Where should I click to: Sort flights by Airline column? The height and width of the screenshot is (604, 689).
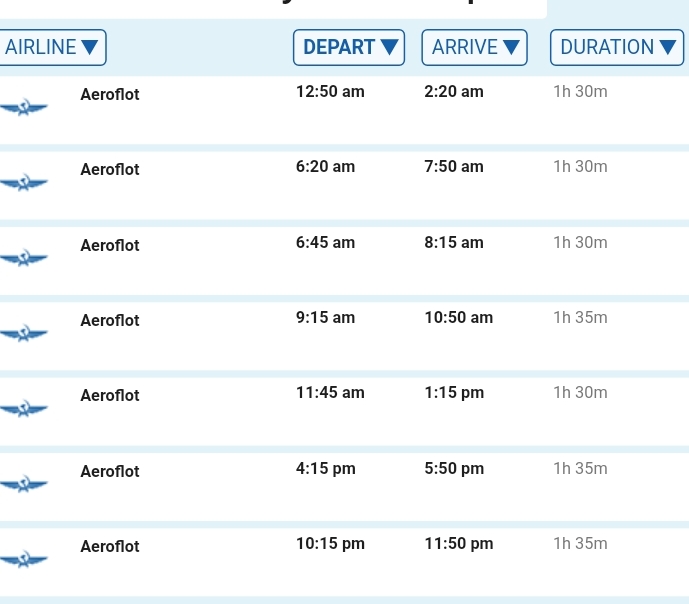[52, 47]
